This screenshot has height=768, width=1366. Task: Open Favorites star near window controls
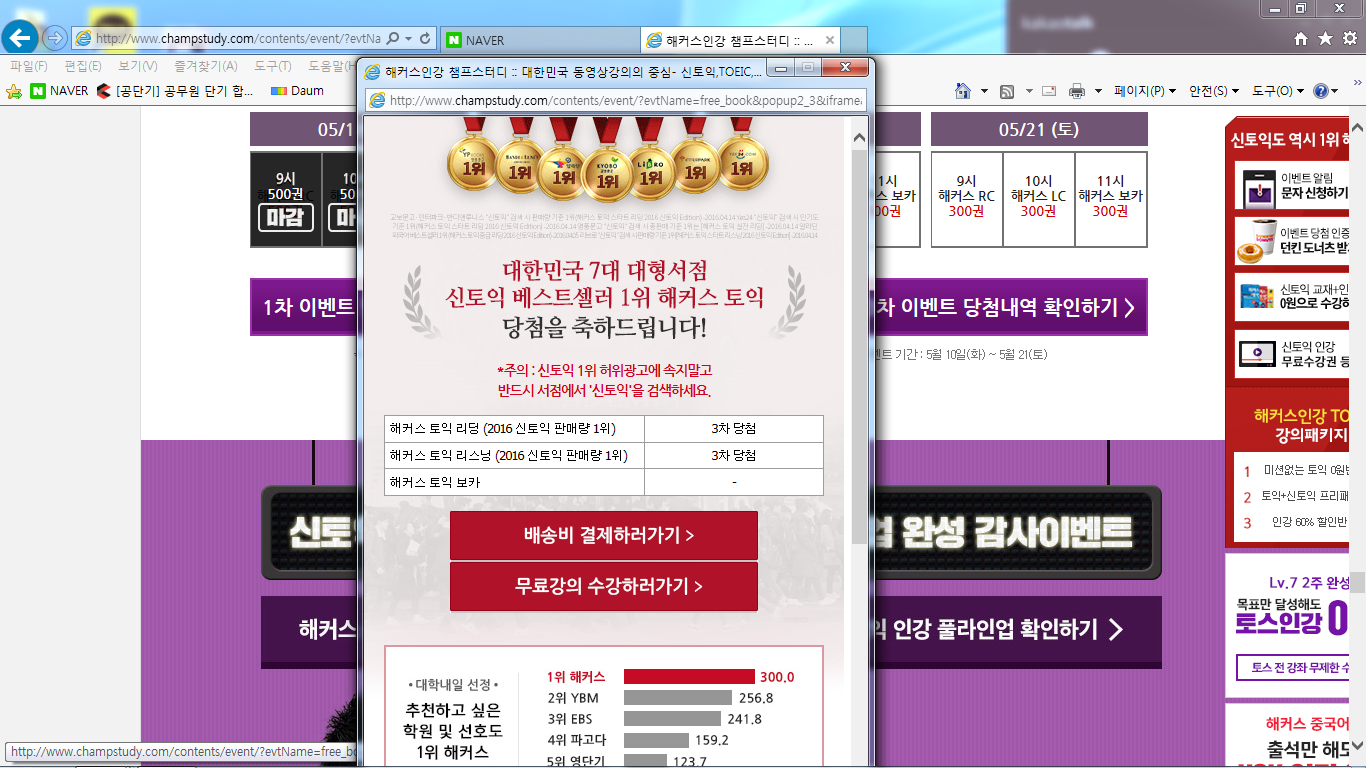point(1325,39)
